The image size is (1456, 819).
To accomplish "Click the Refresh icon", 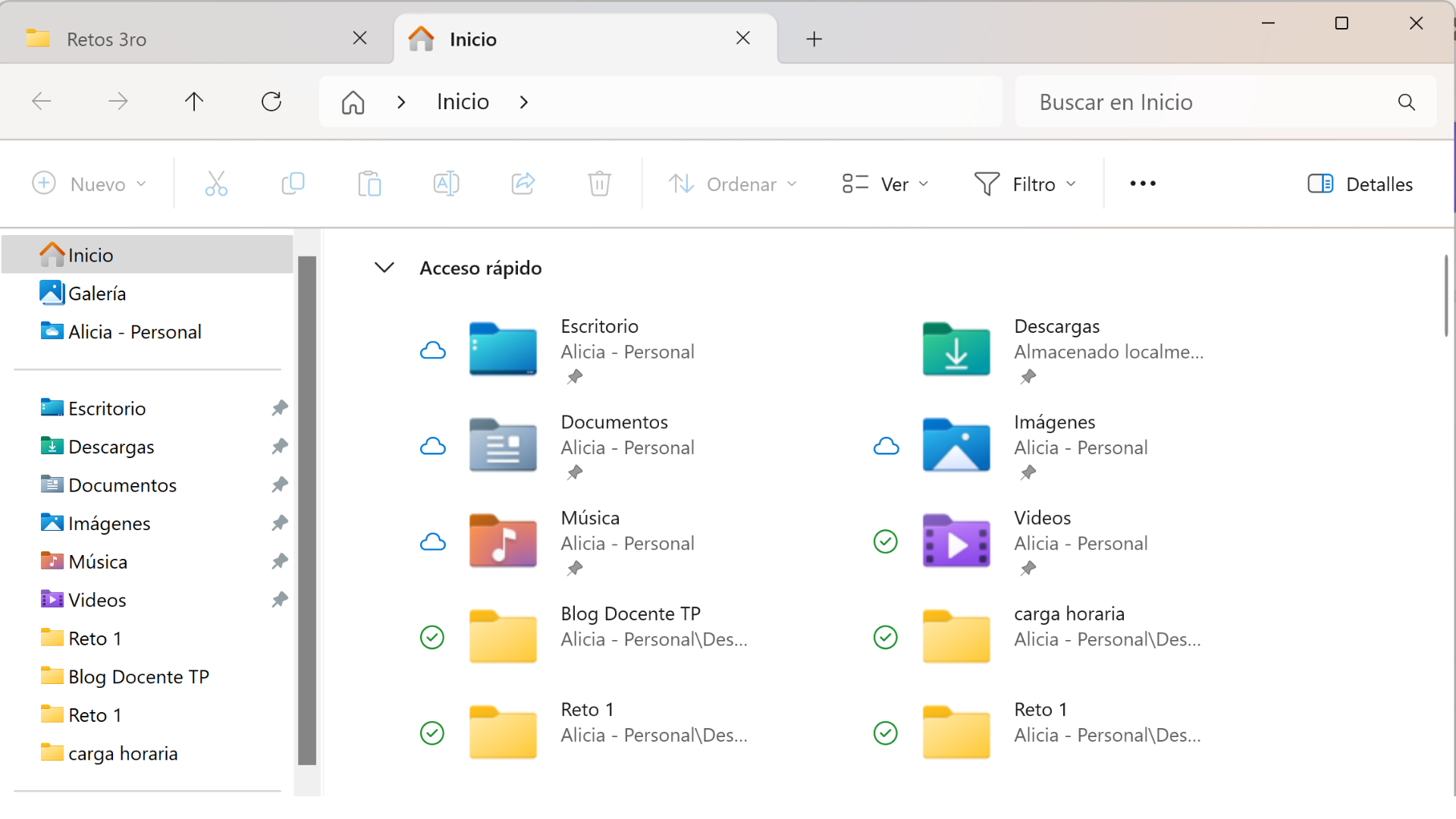I will [271, 102].
